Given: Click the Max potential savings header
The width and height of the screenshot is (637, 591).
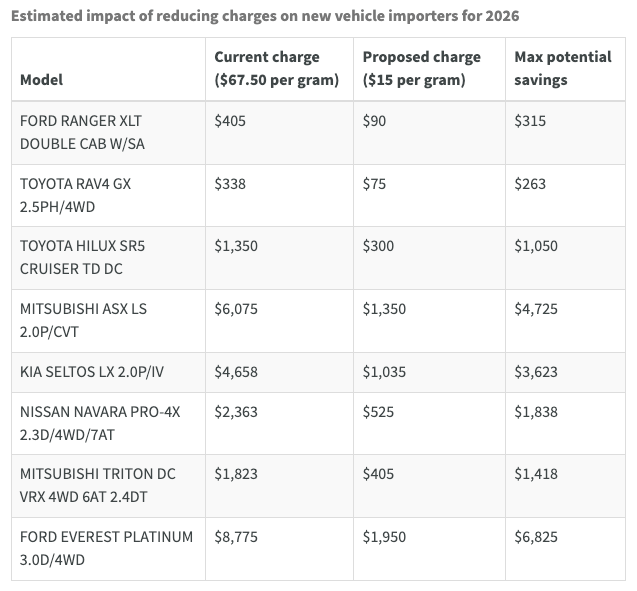Looking at the screenshot, I should pos(562,69).
